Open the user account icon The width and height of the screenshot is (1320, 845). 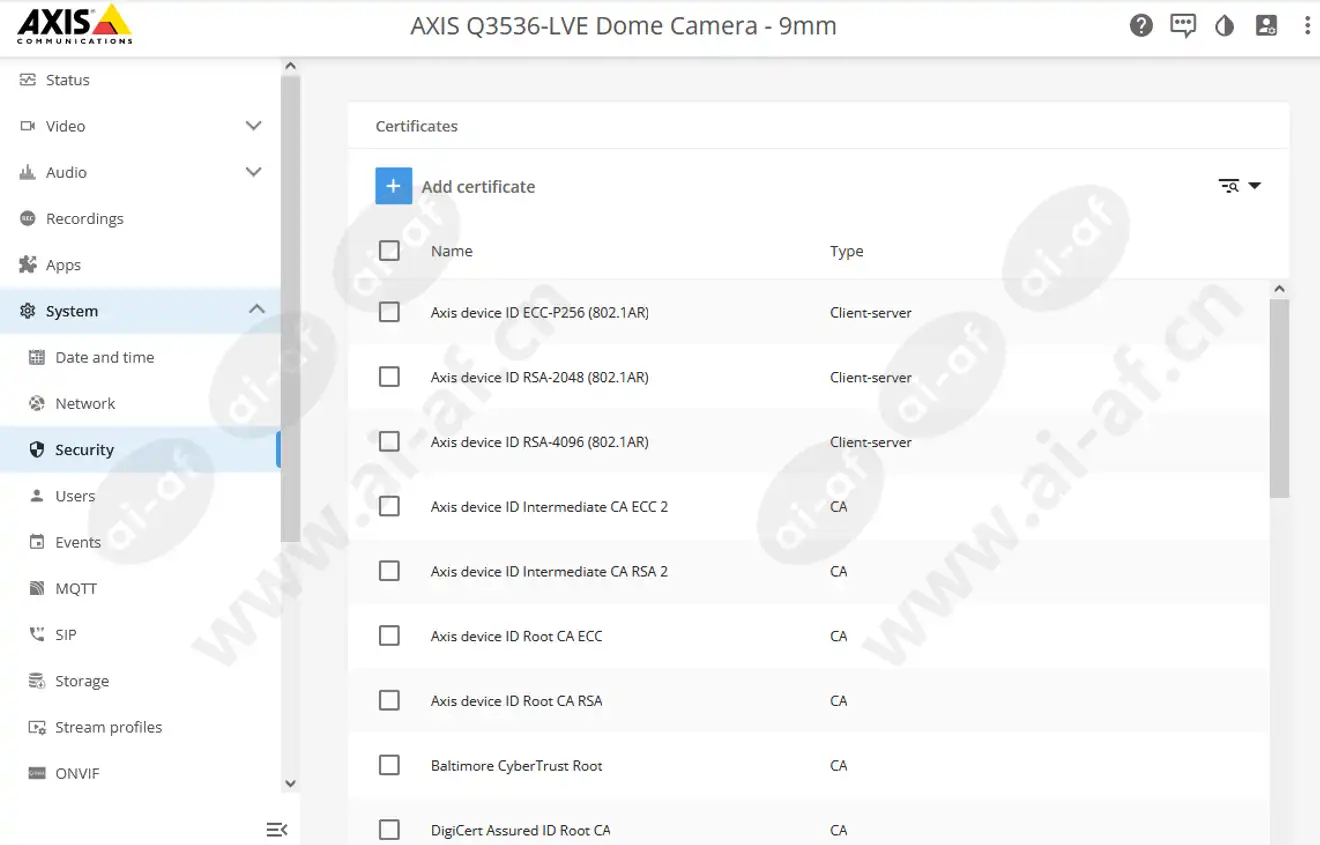pos(1266,25)
